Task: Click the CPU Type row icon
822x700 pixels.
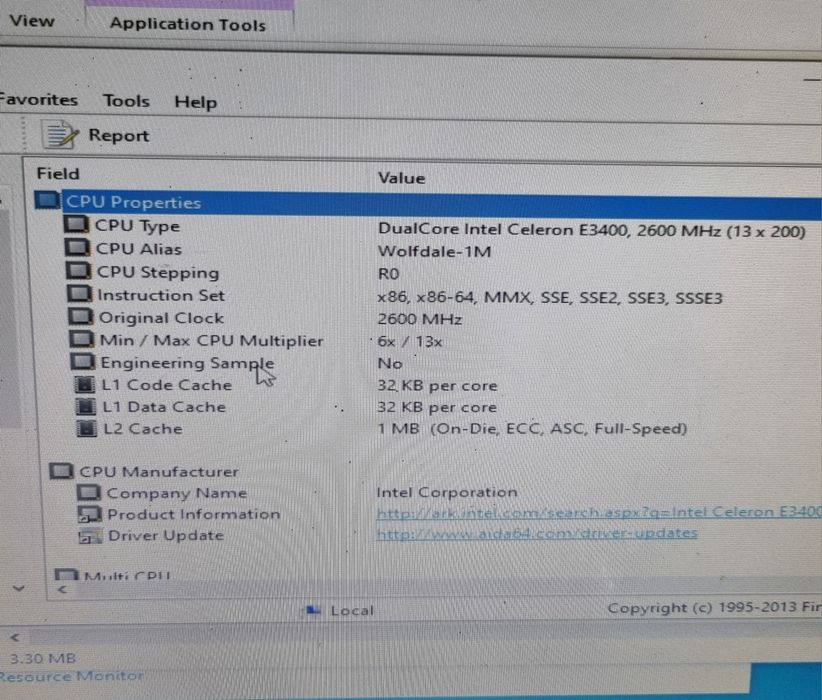Action: [77, 224]
